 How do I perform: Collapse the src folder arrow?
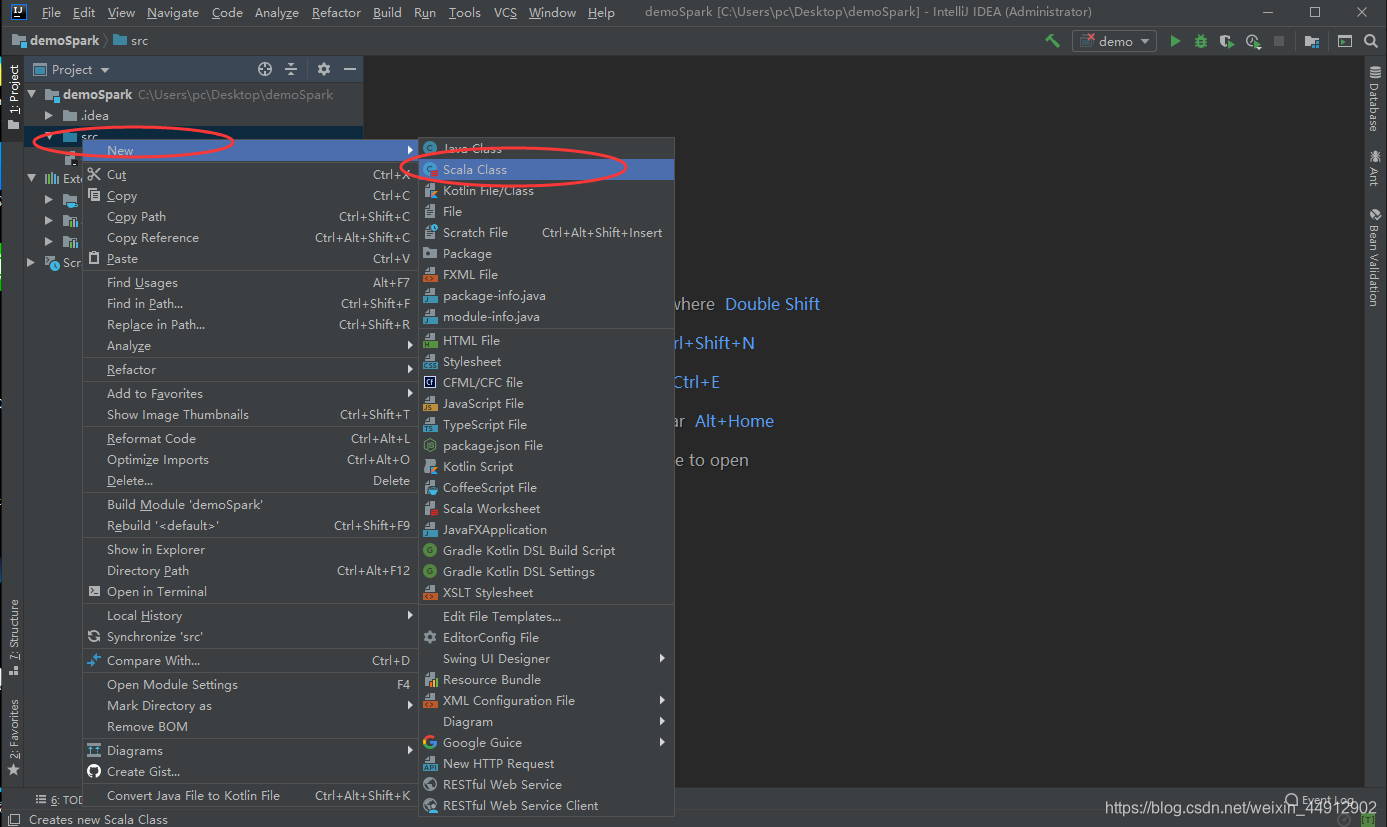(x=48, y=136)
